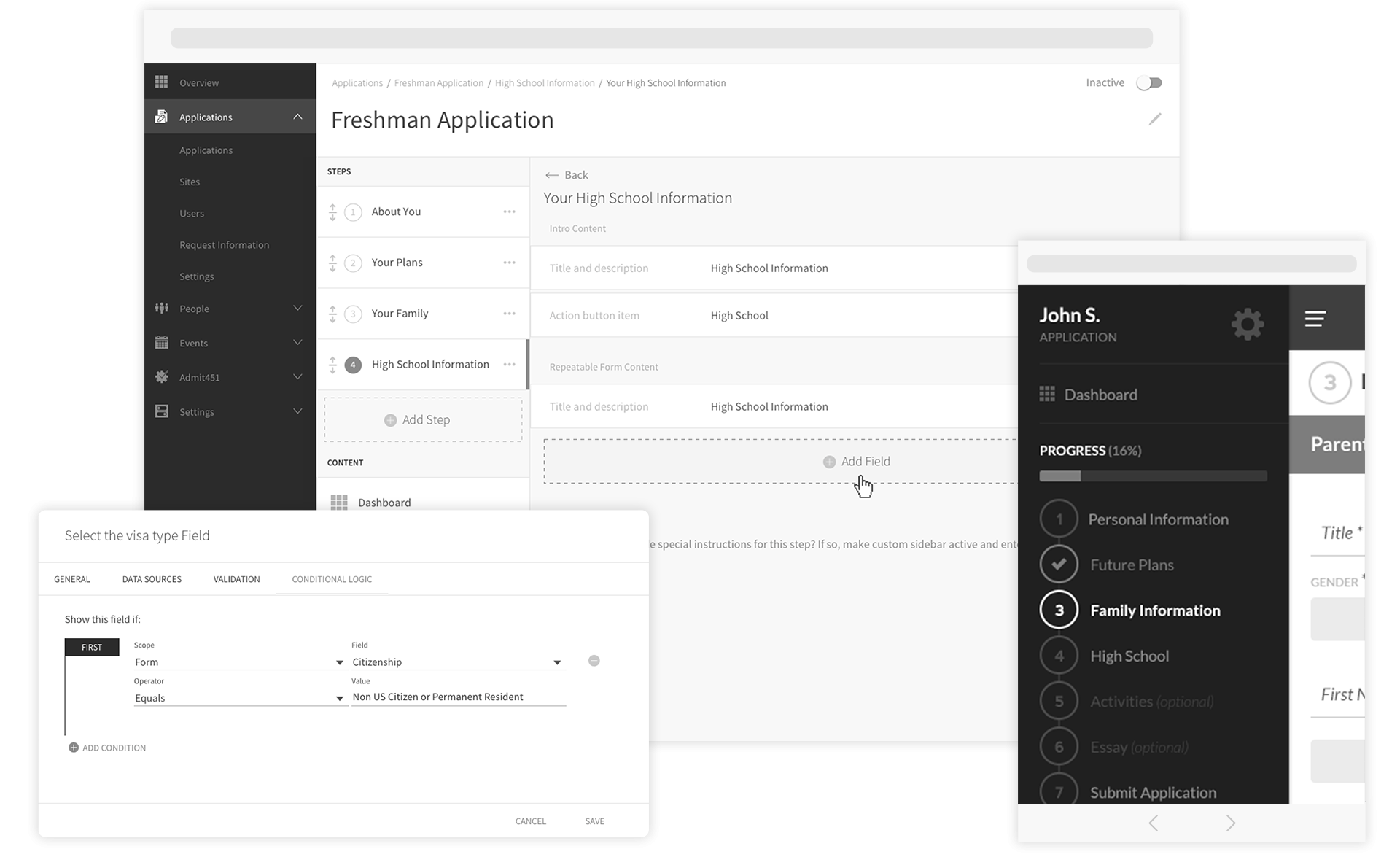The width and height of the screenshot is (1400, 857).
Task: Open the Data Sources tab
Action: point(152,579)
